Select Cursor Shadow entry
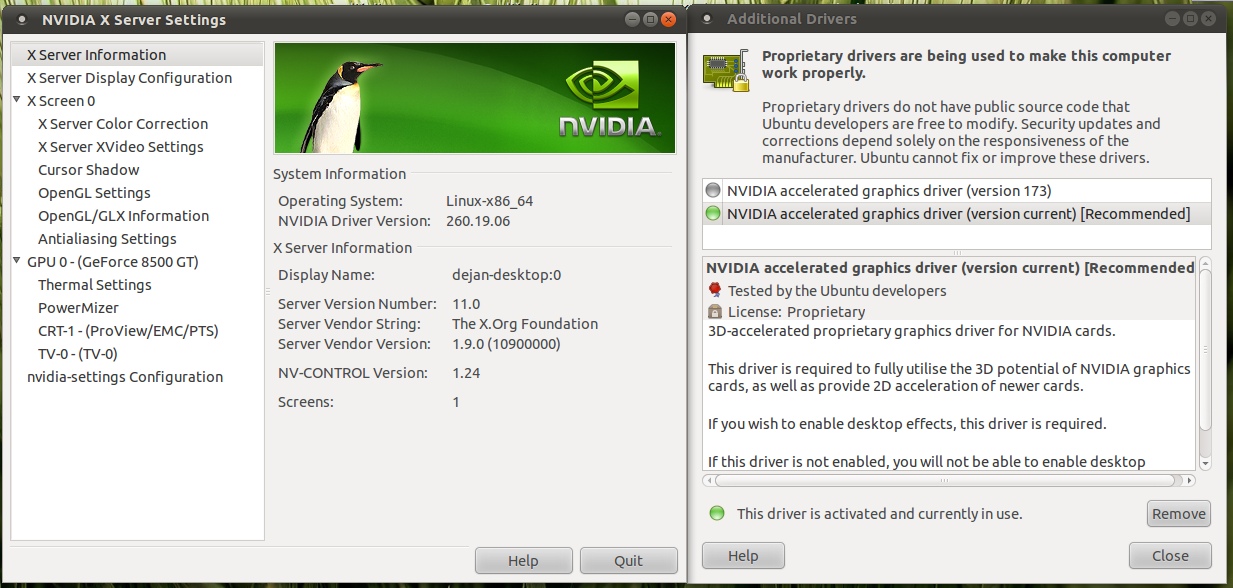The height and width of the screenshot is (588, 1233). tap(88, 170)
